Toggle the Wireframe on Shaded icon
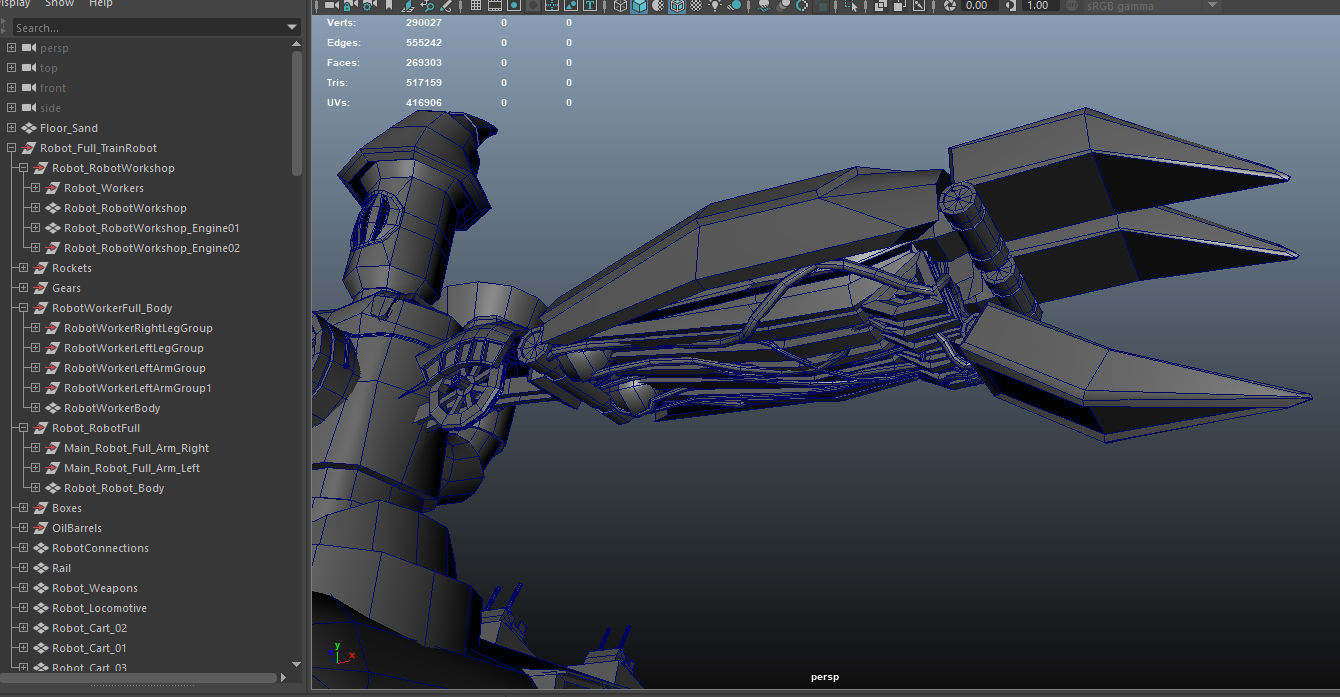This screenshot has width=1340, height=697. [678, 5]
